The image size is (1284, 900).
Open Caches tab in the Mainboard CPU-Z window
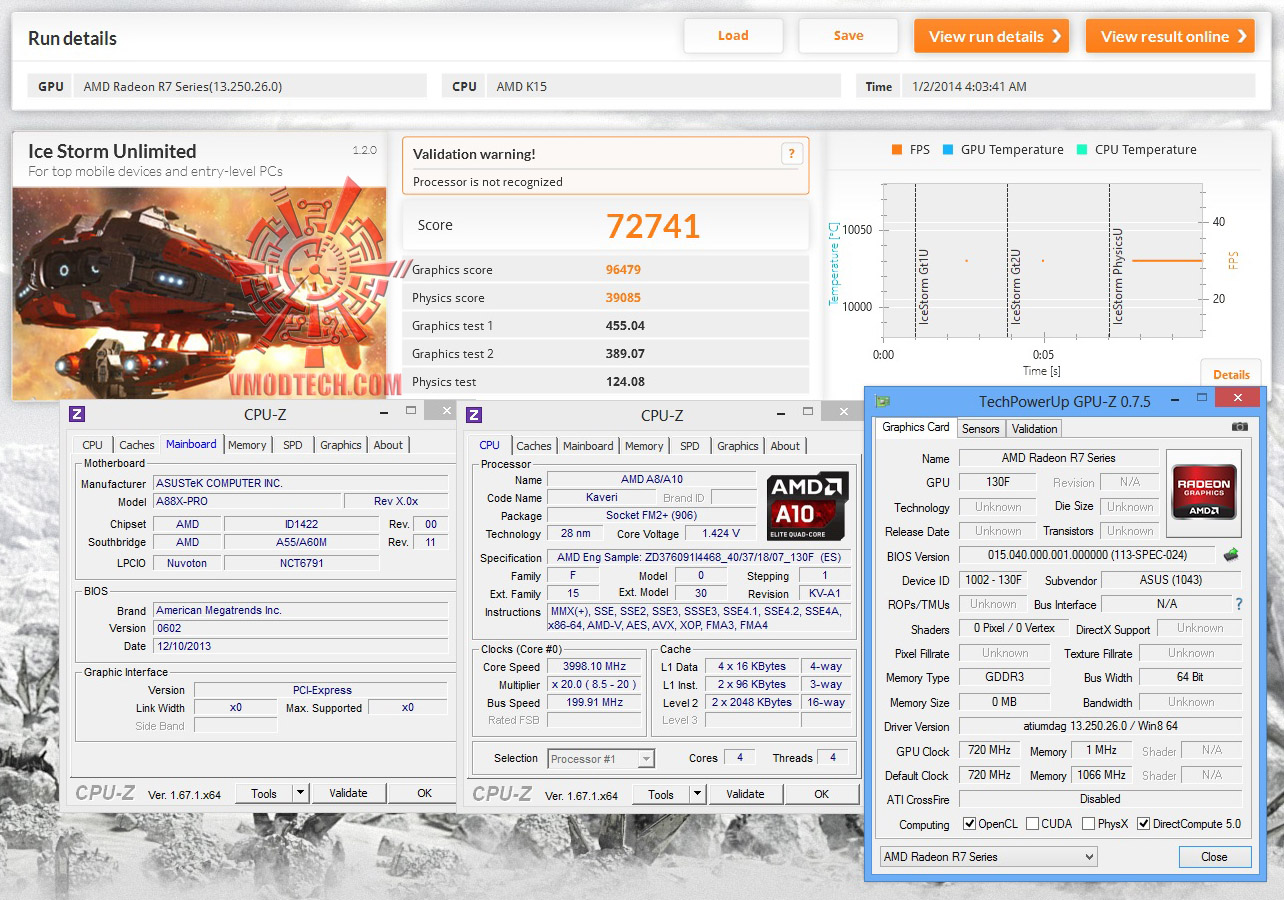coord(137,445)
